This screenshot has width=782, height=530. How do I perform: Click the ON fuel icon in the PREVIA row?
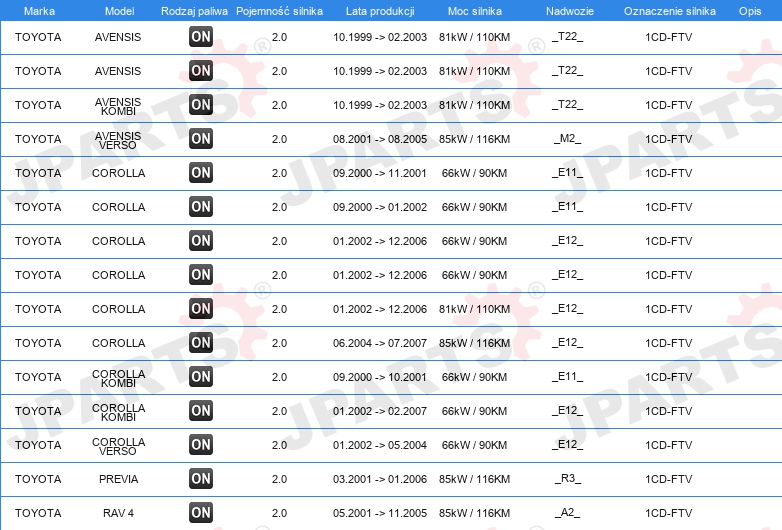tap(201, 479)
